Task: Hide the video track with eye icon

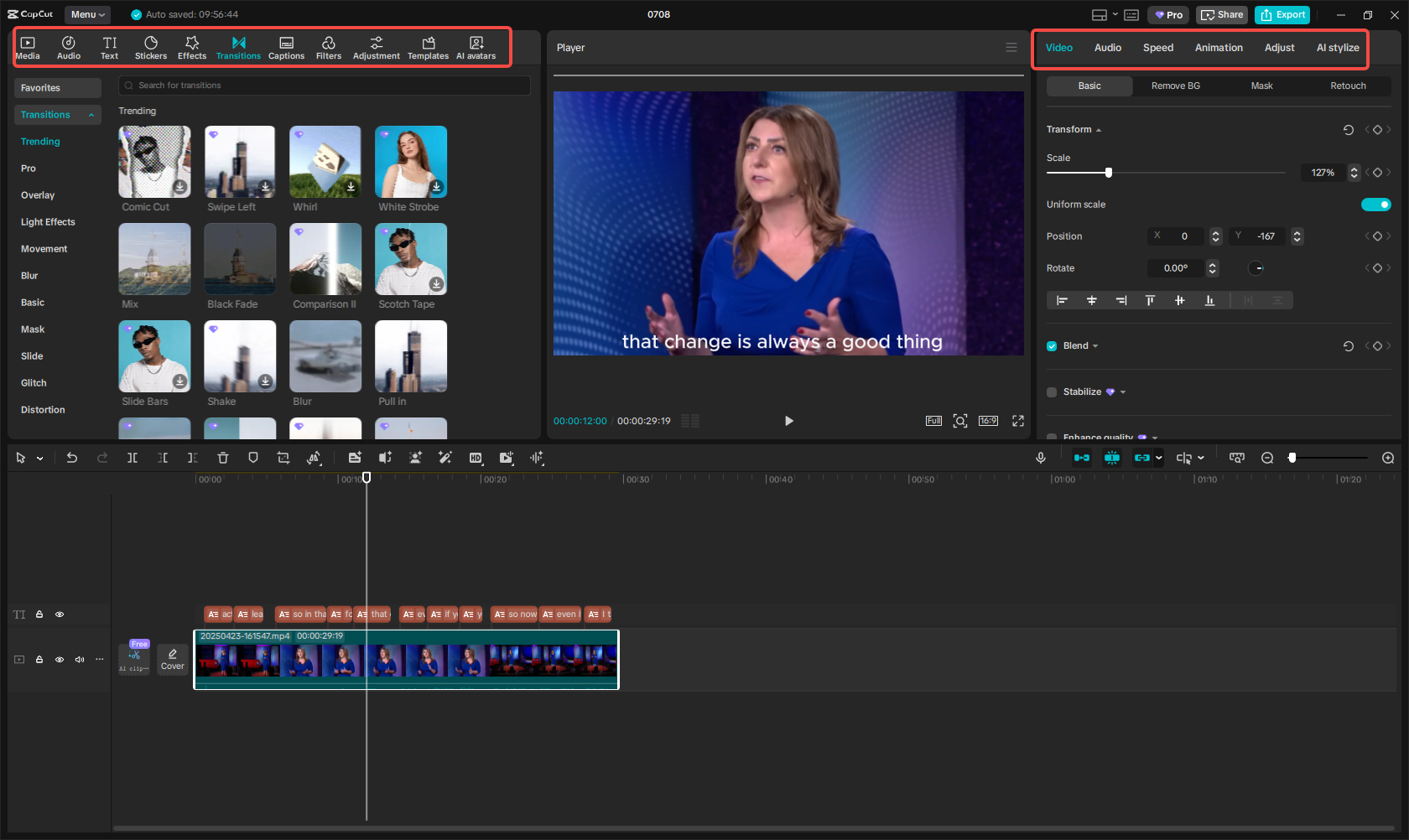Action: (60, 660)
